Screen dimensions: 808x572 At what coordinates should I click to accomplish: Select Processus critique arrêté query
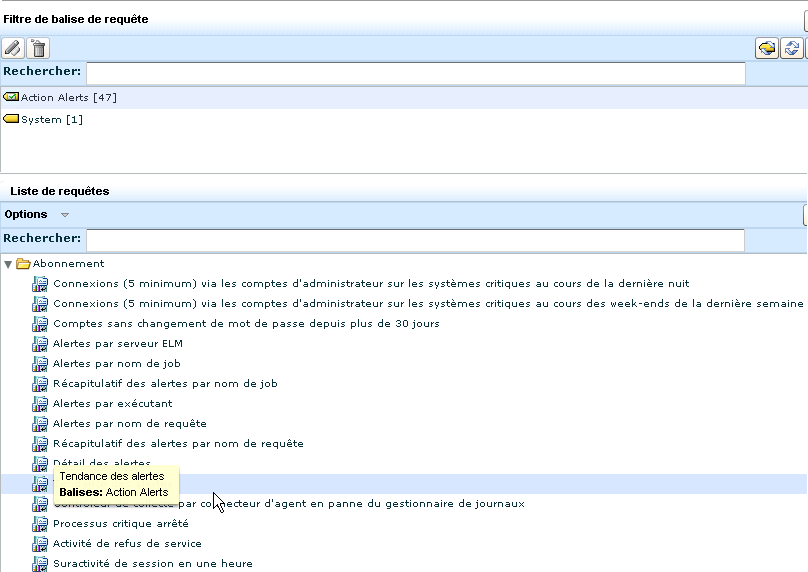coord(121,524)
